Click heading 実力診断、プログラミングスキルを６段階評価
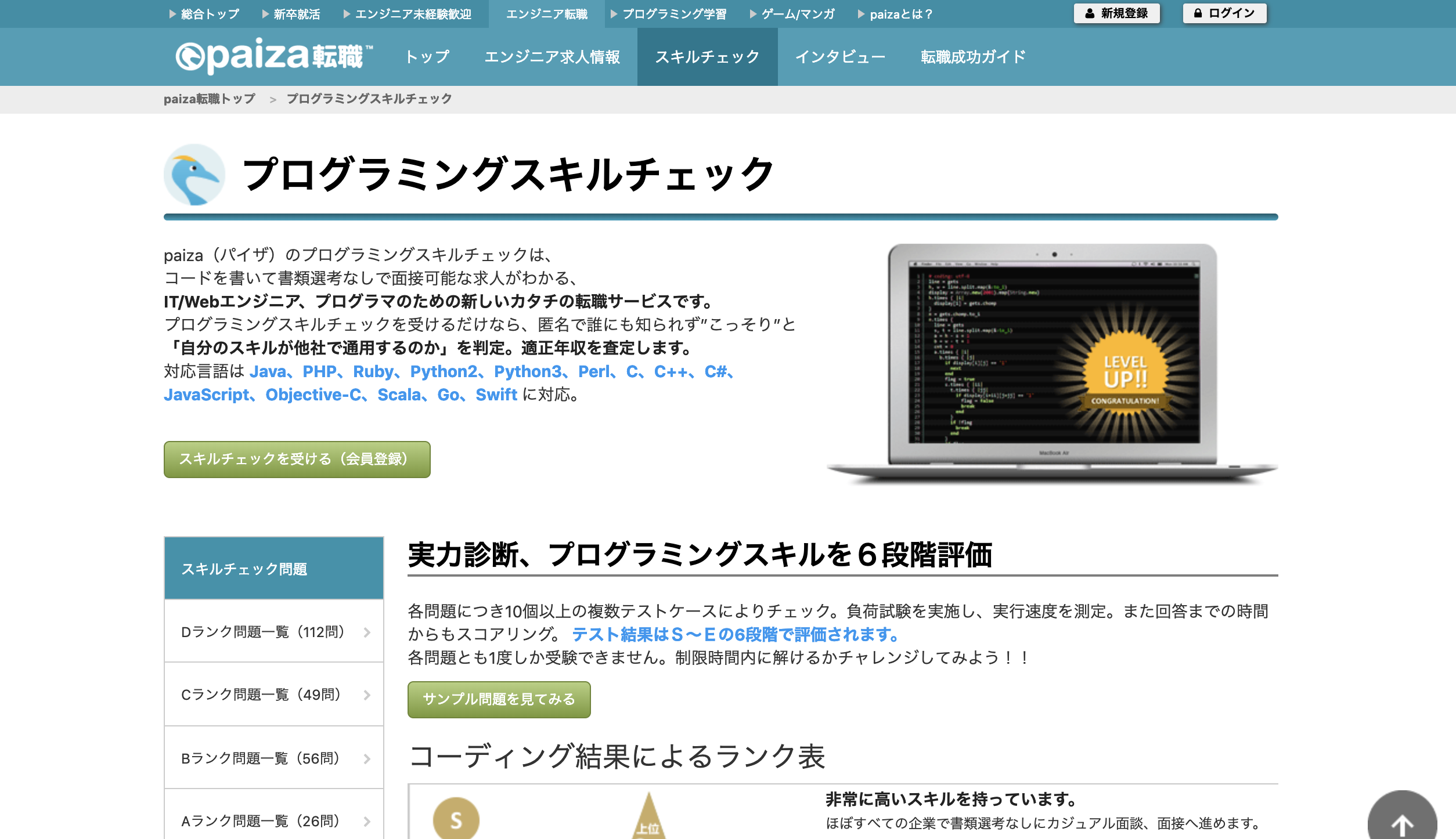 point(700,555)
